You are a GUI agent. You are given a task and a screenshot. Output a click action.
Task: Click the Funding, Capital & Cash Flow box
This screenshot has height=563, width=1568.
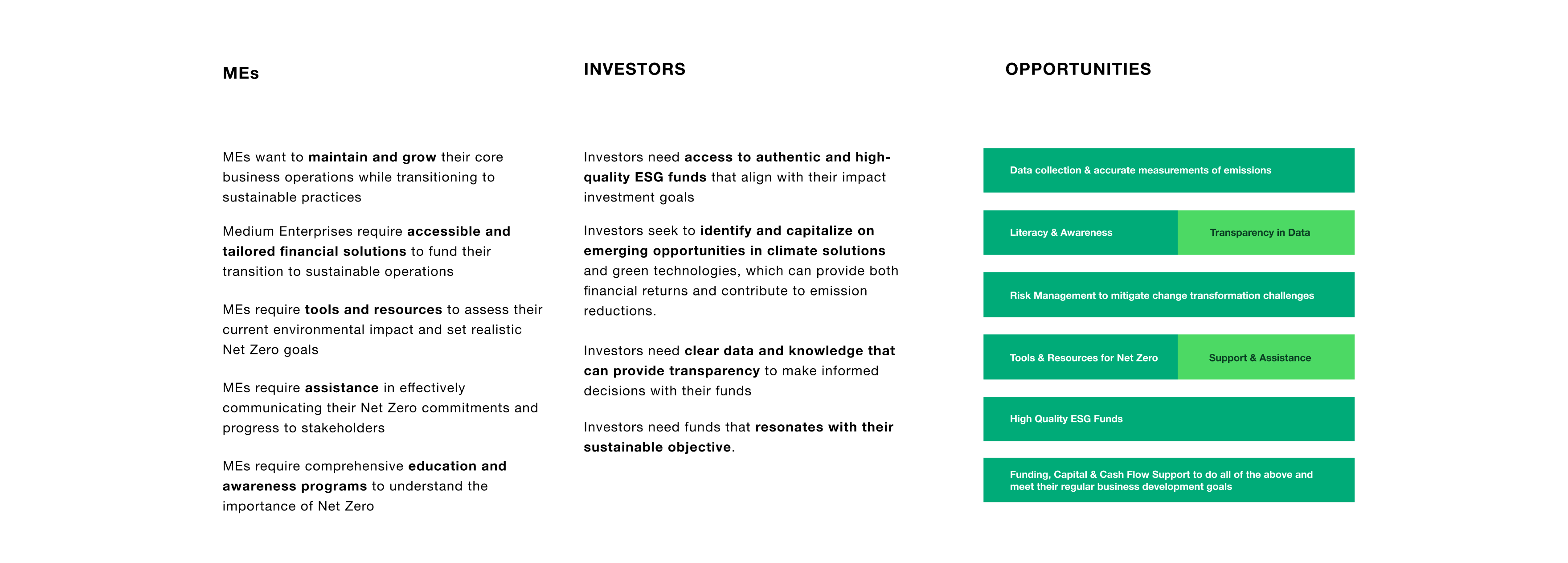point(1168,480)
